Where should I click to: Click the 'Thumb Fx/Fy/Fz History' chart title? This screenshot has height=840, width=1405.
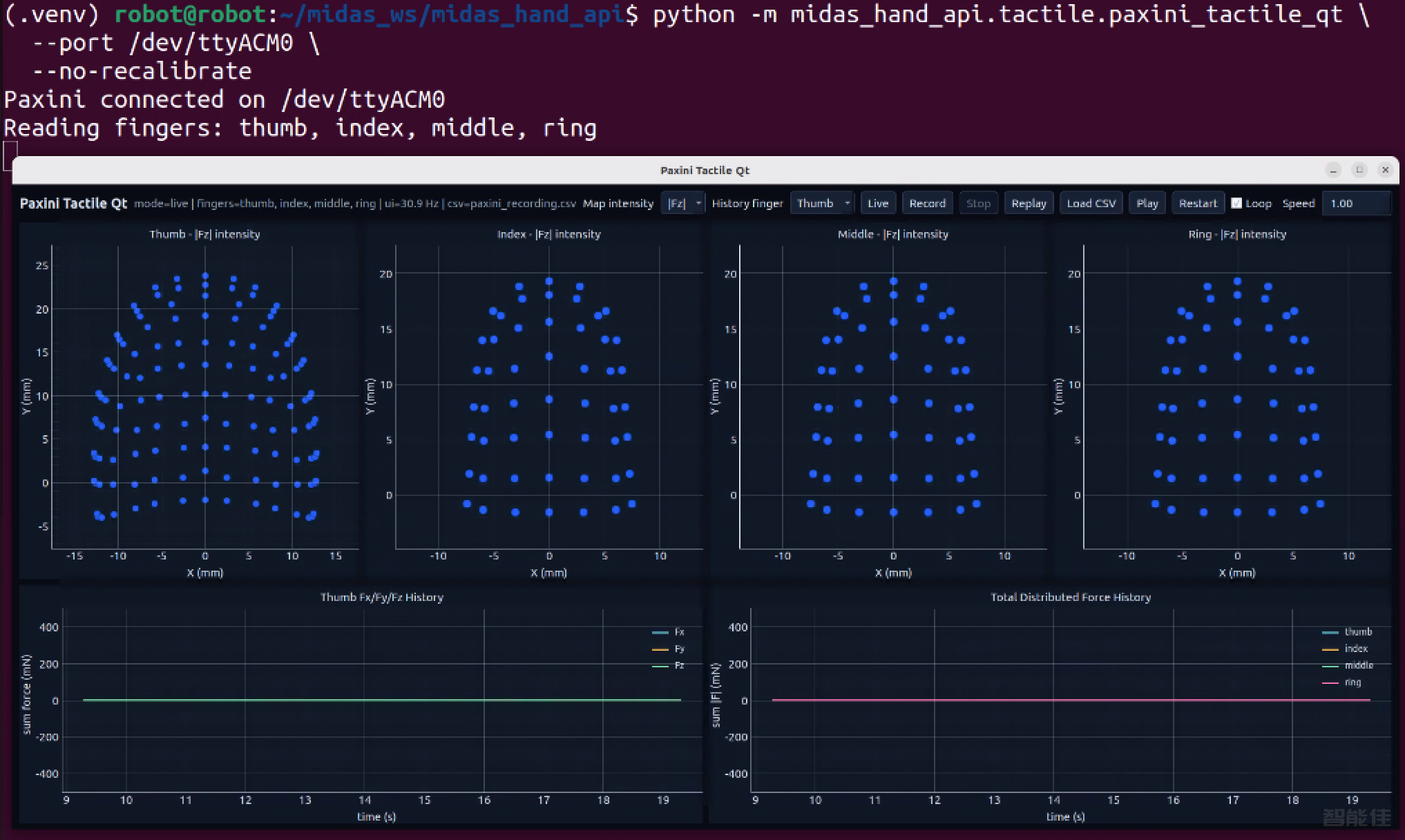(381, 597)
